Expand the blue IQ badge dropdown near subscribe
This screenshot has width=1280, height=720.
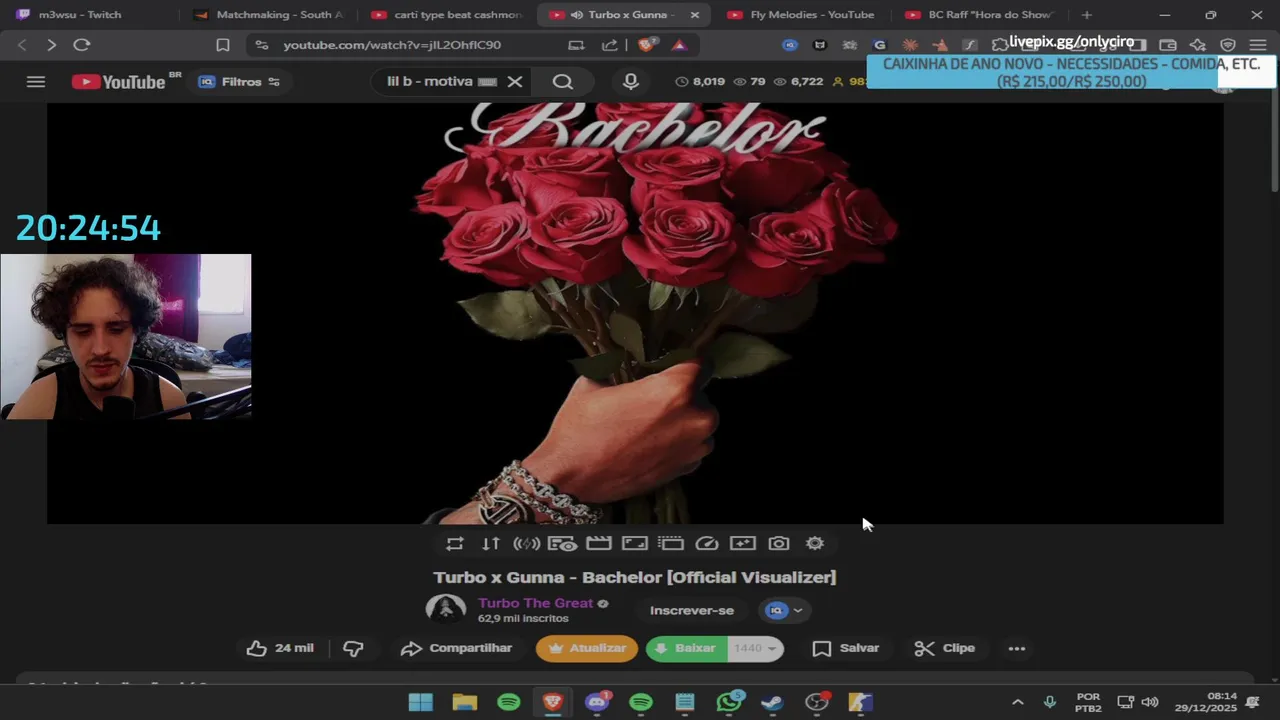click(785, 610)
